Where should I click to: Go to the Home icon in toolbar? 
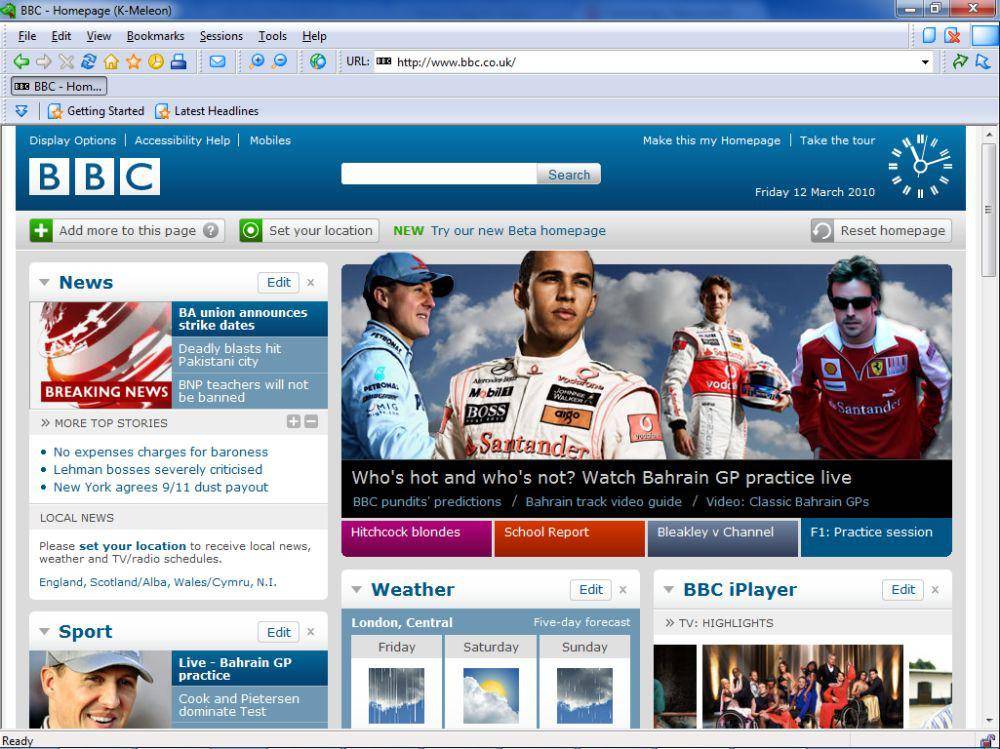coord(111,62)
